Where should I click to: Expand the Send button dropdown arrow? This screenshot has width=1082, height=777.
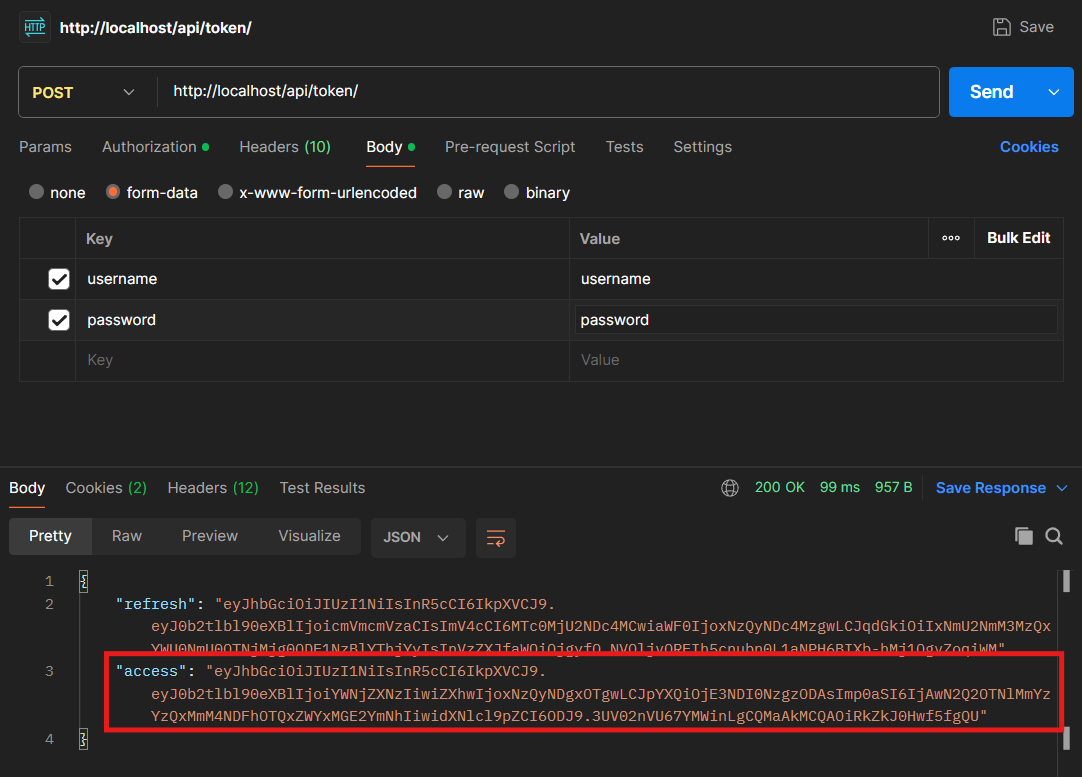(1053, 92)
